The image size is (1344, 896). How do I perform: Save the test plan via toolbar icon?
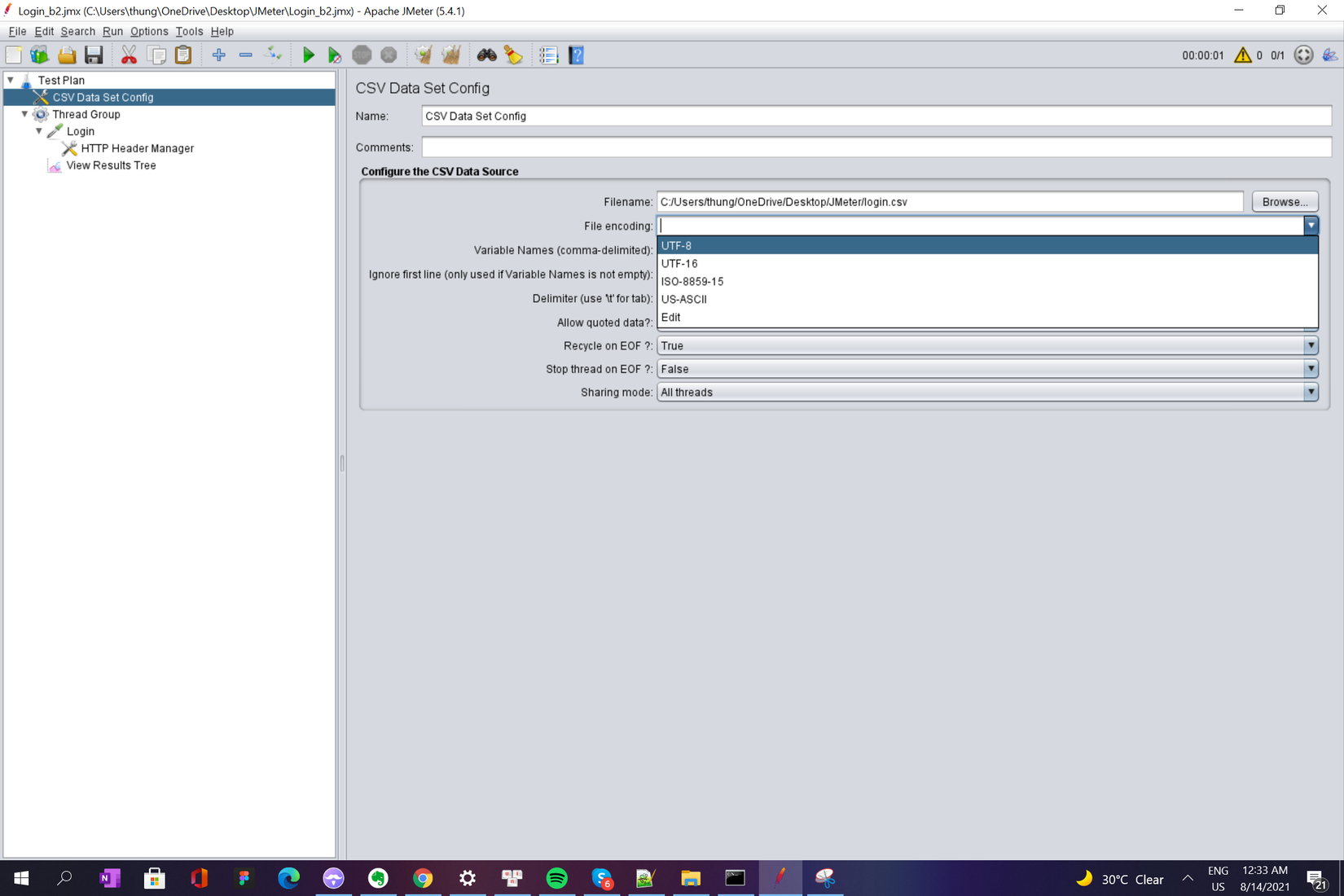pyautogui.click(x=94, y=55)
